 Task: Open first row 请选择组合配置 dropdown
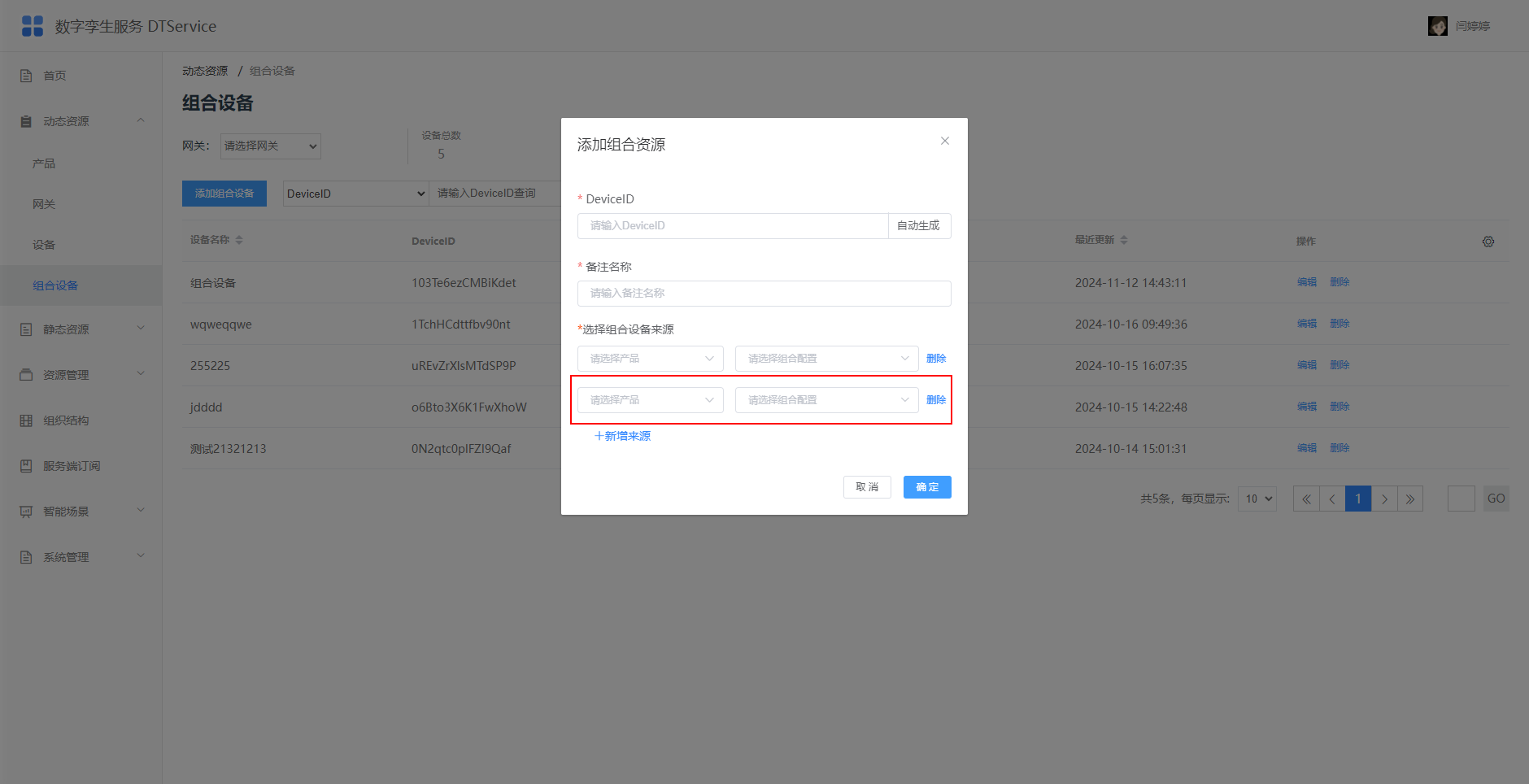827,359
